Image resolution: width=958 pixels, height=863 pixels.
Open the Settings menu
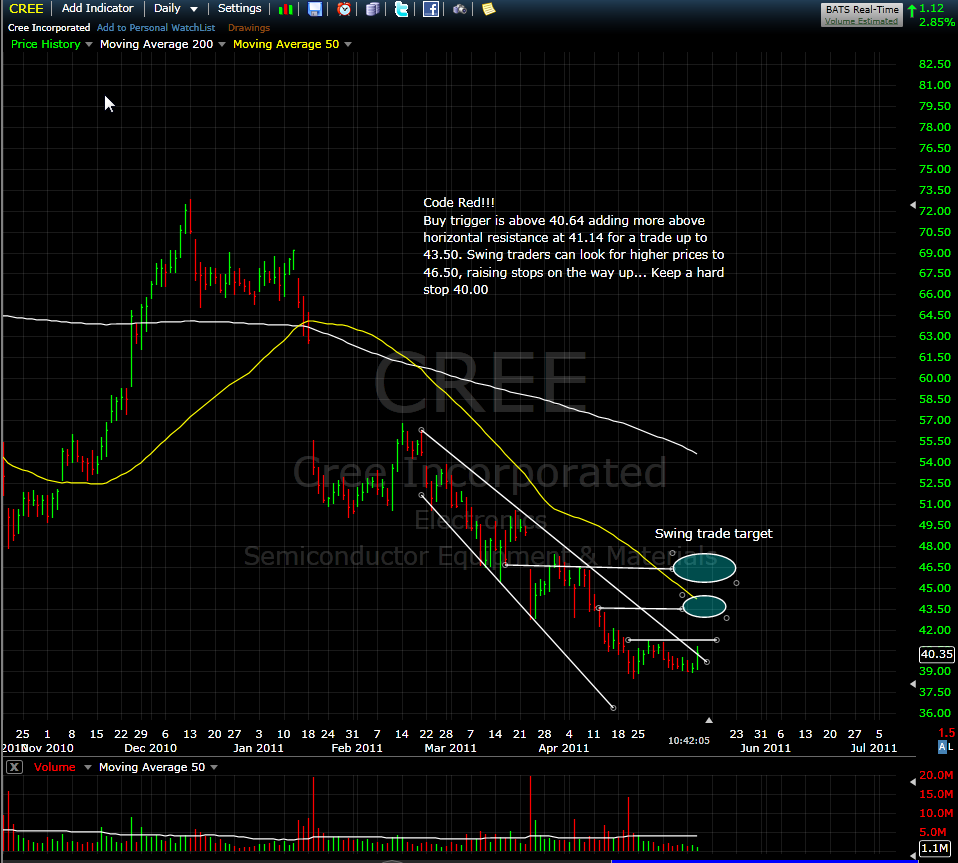click(240, 9)
